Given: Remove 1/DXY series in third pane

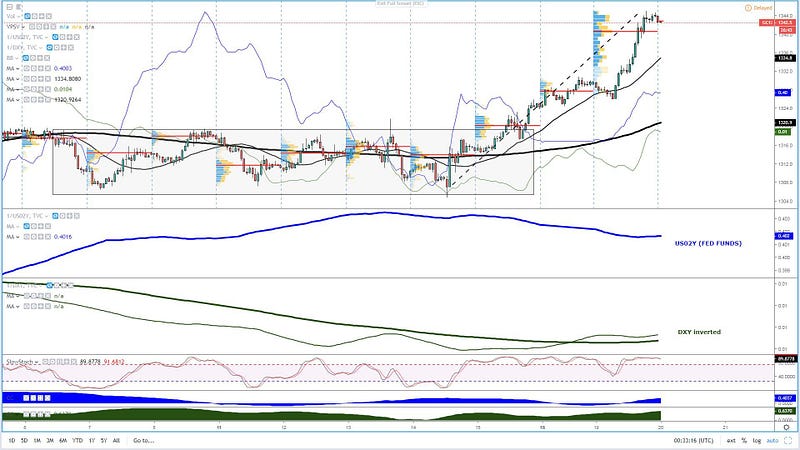Looking at the screenshot, I should 71,285.
